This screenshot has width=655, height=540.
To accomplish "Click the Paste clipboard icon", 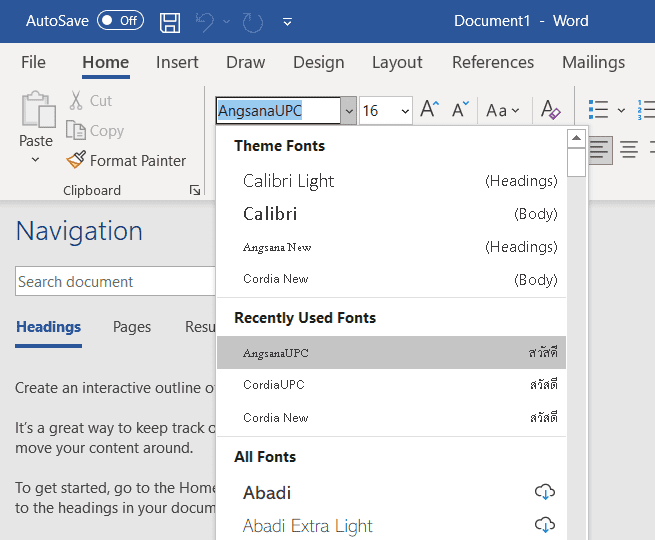I will pyautogui.click(x=38, y=109).
